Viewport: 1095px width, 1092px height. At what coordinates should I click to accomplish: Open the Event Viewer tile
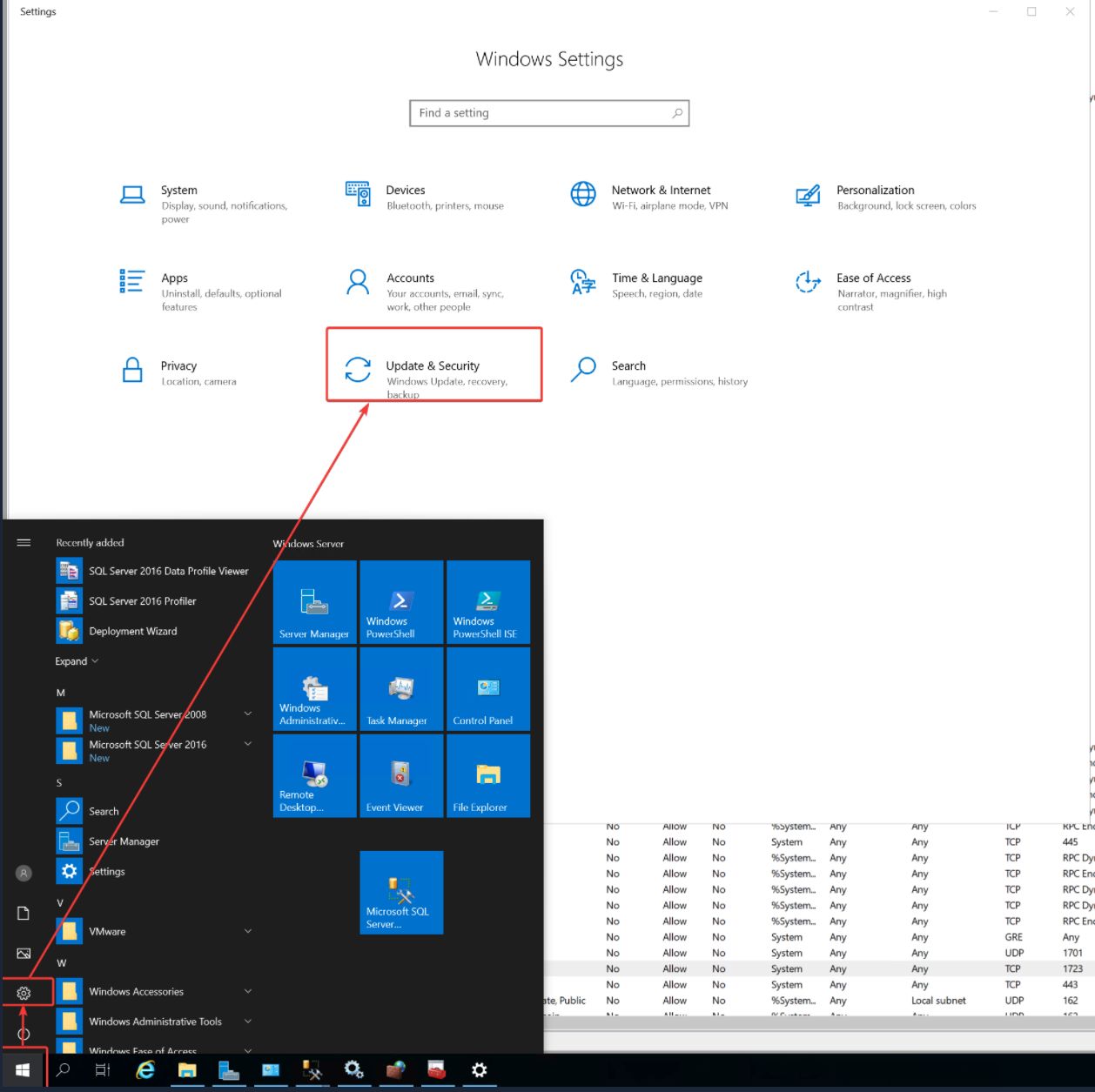[x=401, y=776]
